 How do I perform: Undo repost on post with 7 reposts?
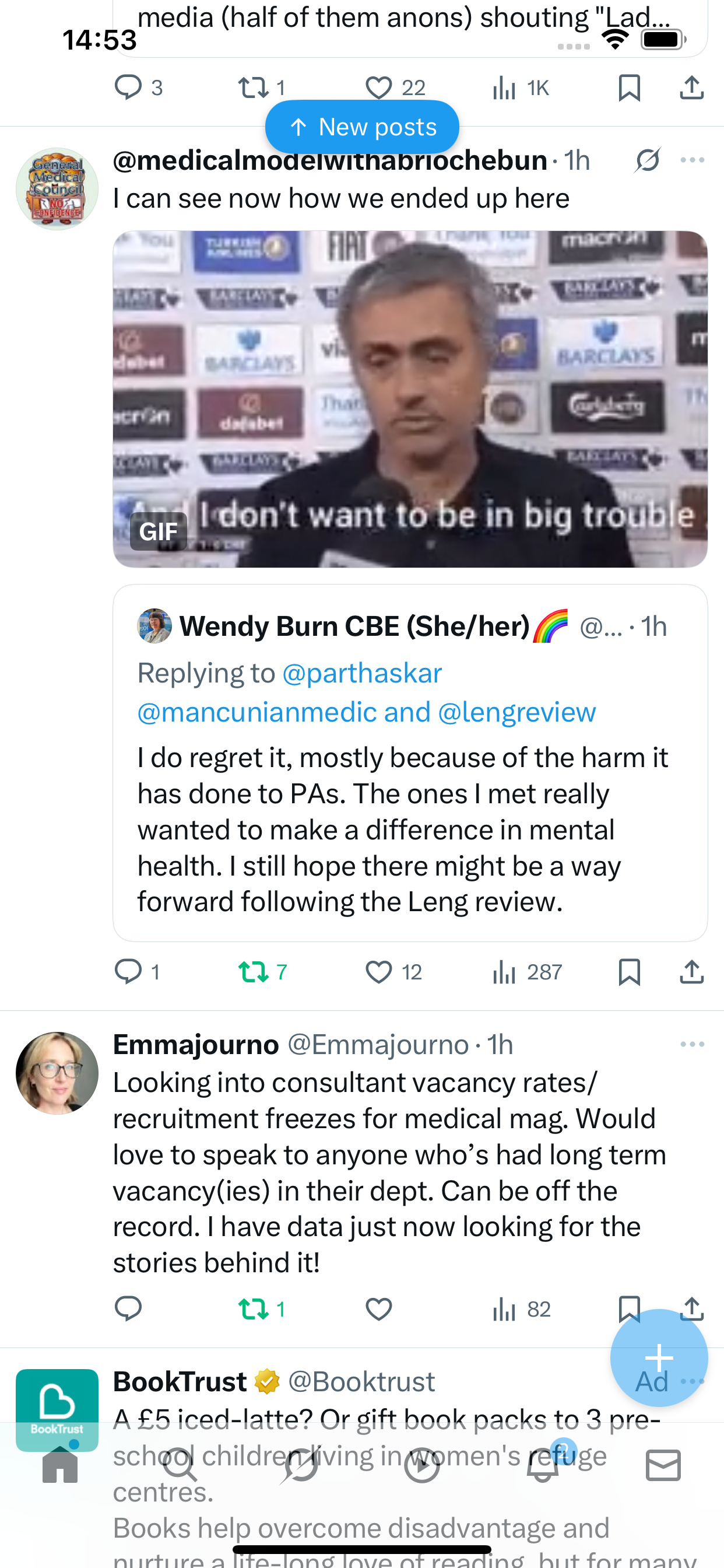pos(254,971)
